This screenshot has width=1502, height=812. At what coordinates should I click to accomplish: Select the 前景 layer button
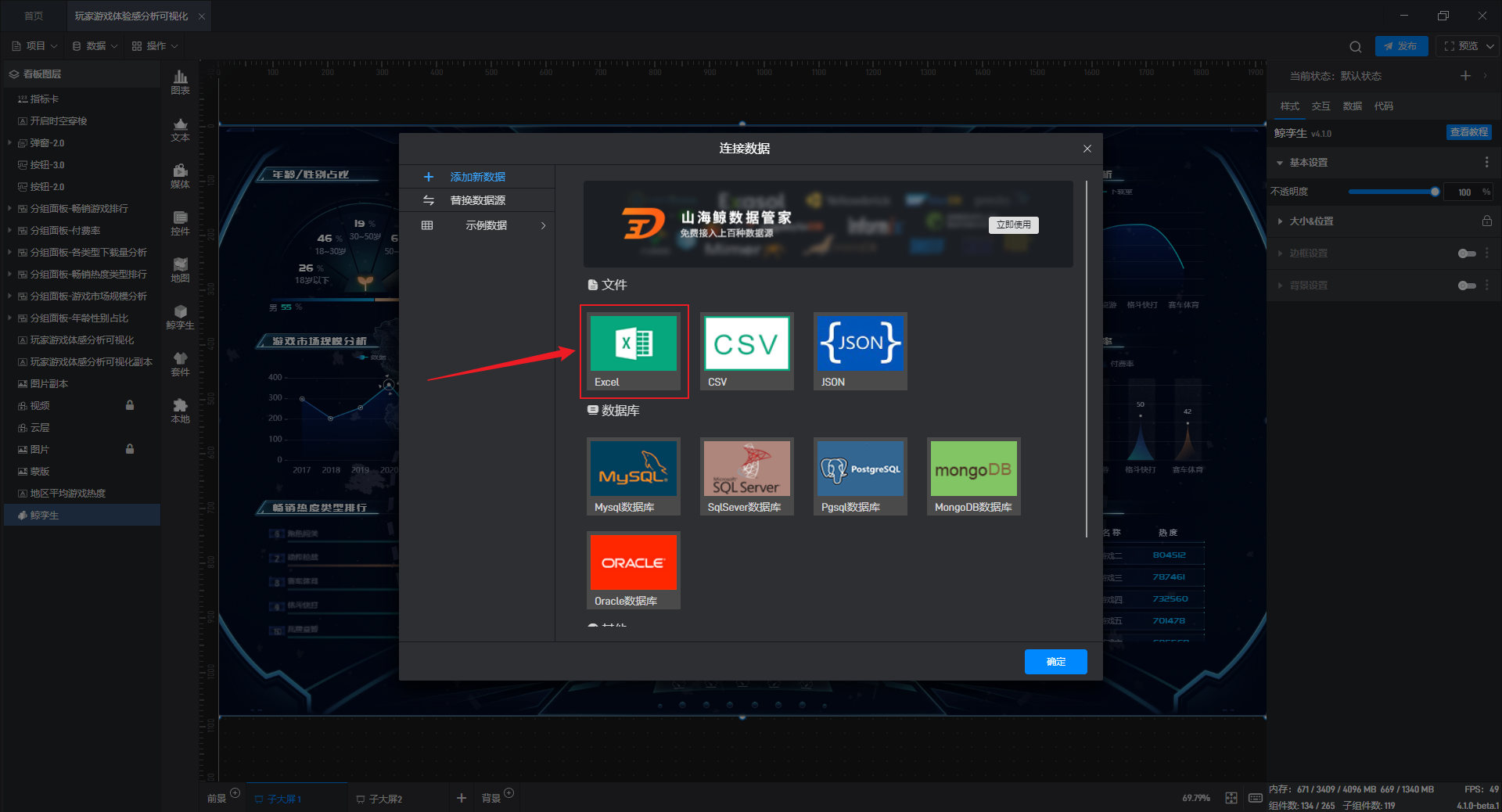[x=217, y=799]
